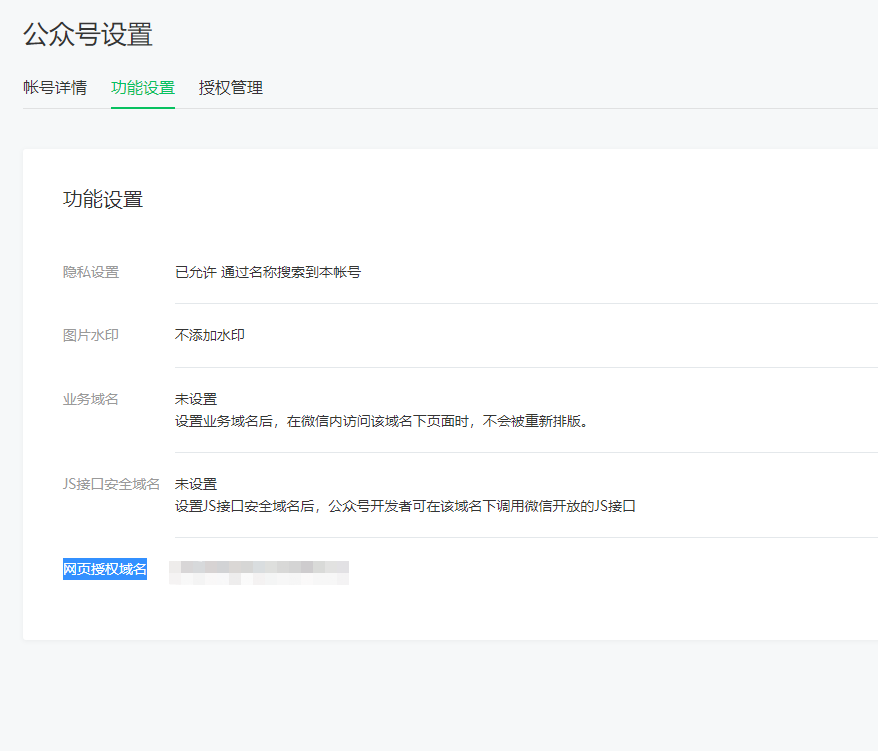This screenshot has width=878, height=751.
Task: Click the 公众号设置 page title
Action: pos(88,35)
